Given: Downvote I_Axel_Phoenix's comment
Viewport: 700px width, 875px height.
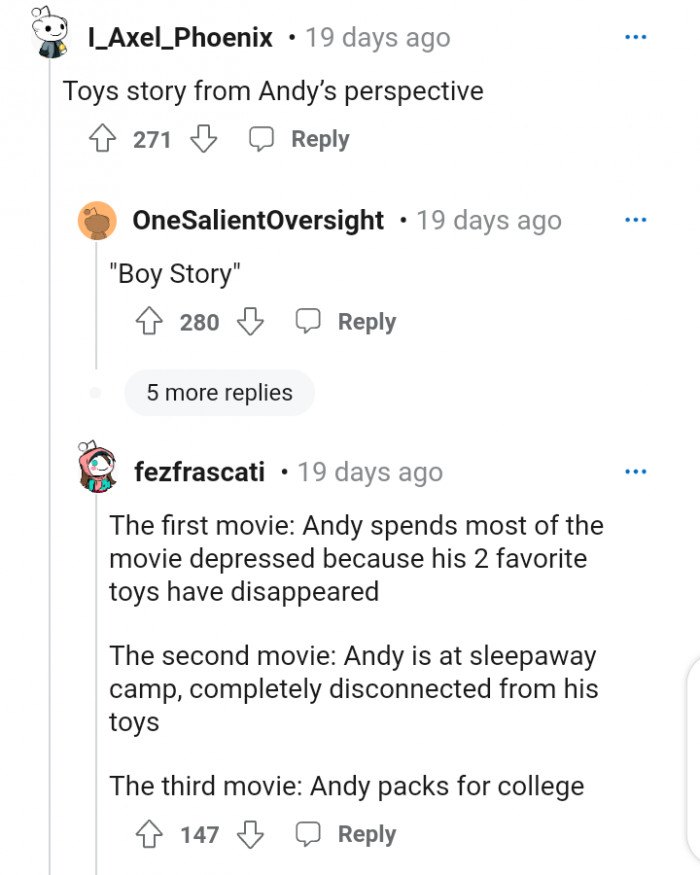Looking at the screenshot, I should pos(203,139).
